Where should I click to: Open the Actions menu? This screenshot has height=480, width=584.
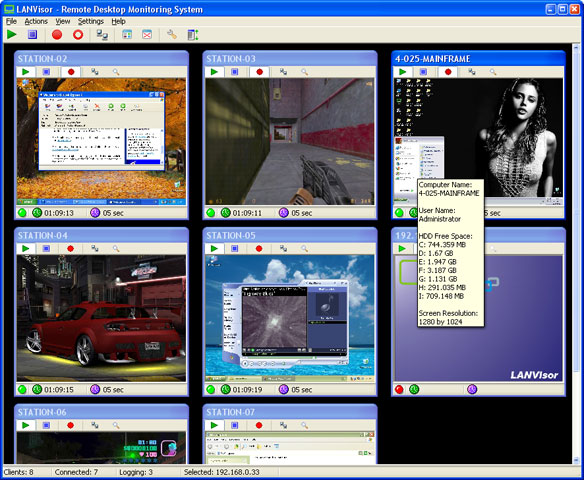click(x=36, y=21)
